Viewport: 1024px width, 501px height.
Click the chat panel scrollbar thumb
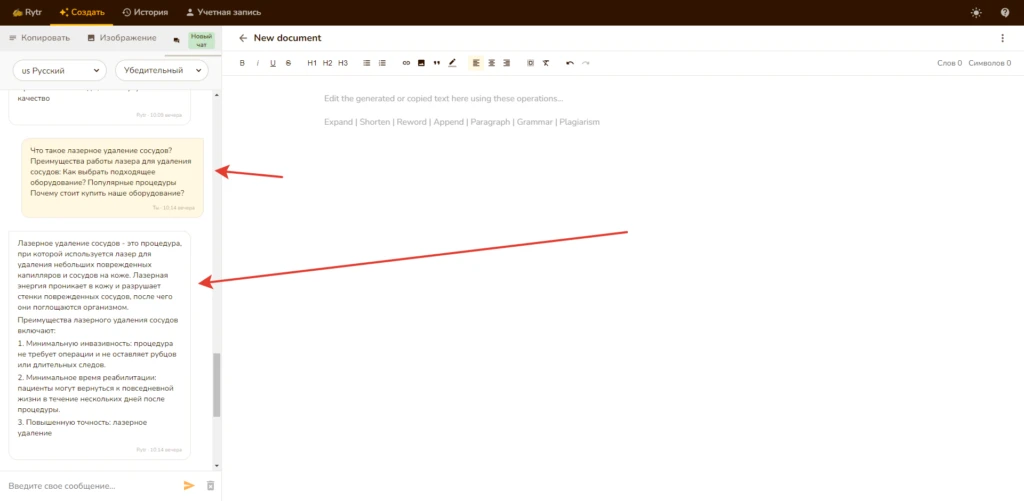[x=217, y=385]
